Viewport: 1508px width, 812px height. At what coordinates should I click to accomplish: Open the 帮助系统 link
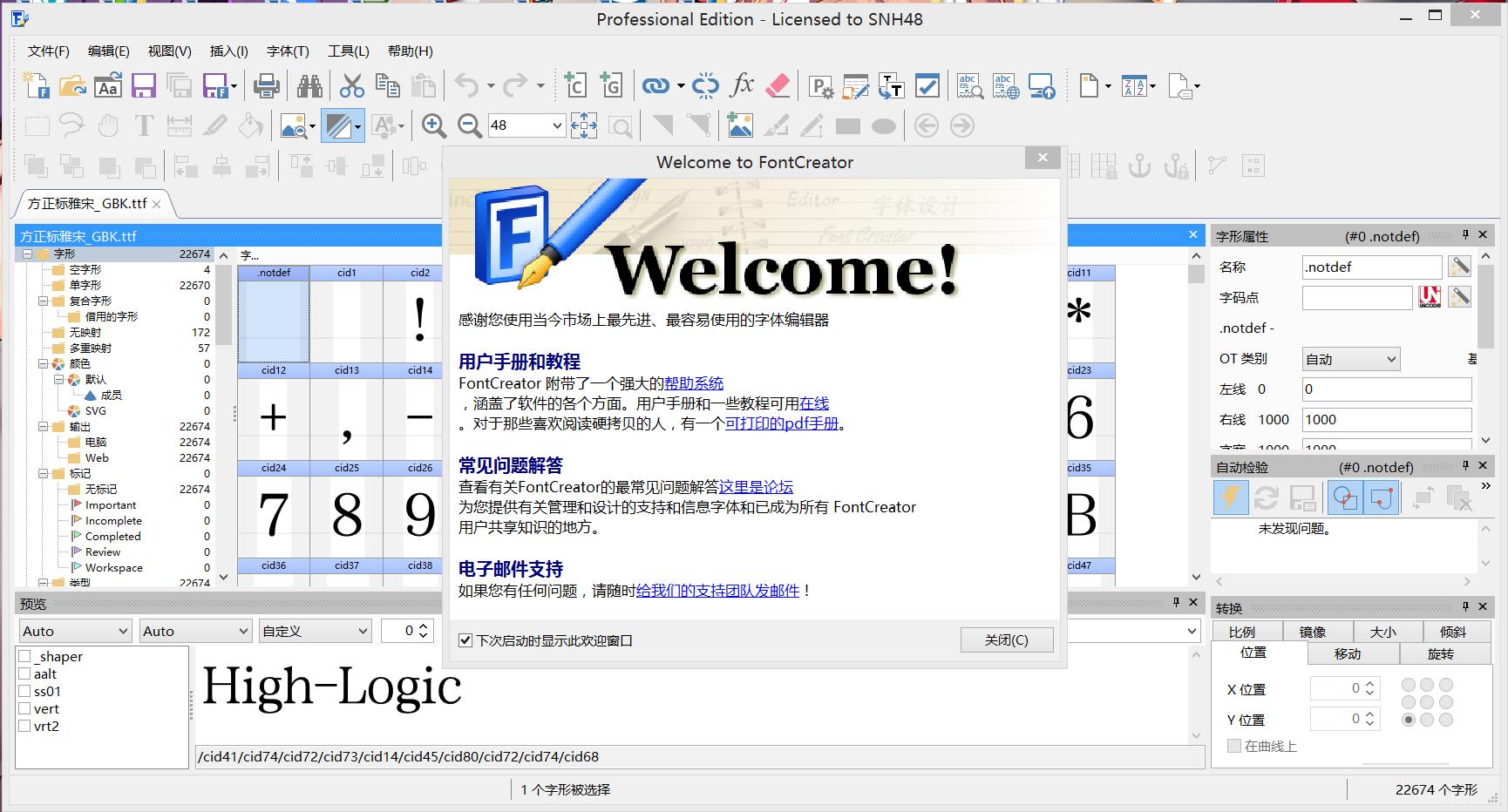[x=694, y=382]
